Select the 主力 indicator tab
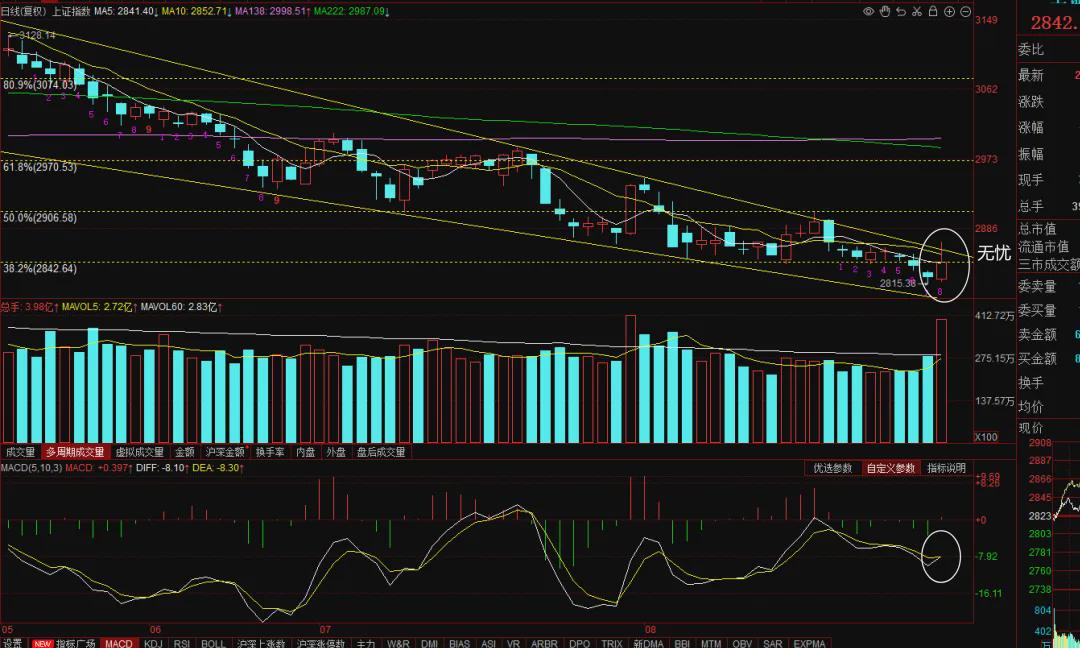Viewport: 1080px width, 648px height. coord(366,643)
